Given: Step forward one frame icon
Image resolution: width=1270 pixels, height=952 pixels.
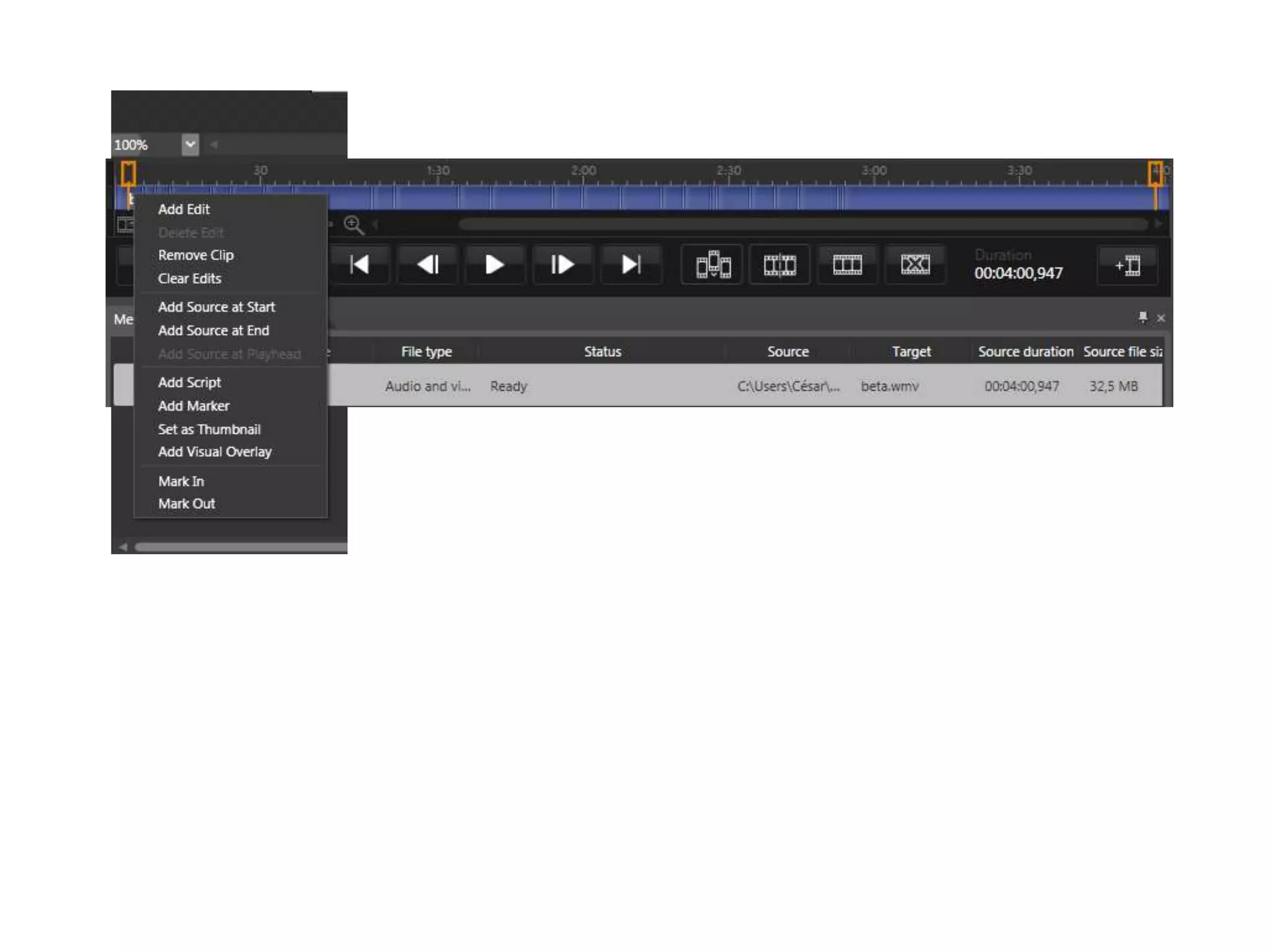Looking at the screenshot, I should [x=562, y=265].
